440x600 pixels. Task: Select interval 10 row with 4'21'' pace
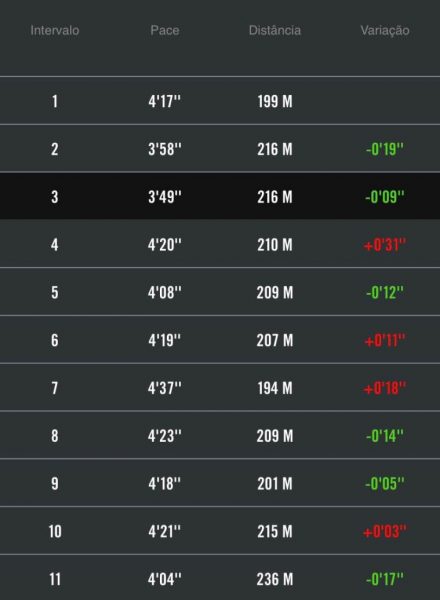tap(220, 531)
